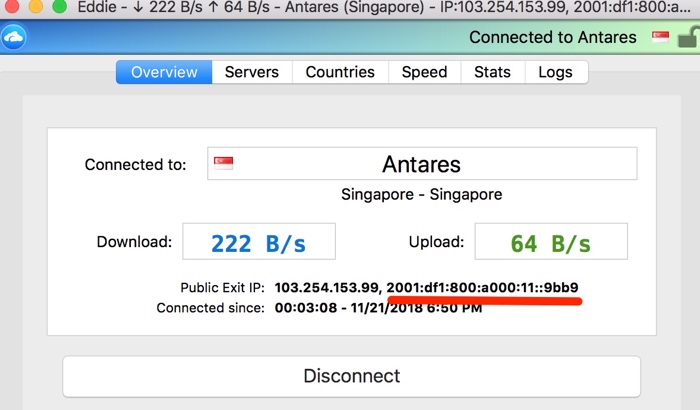Switch to the Overview tab
Image resolution: width=700 pixels, height=410 pixels.
coord(164,72)
